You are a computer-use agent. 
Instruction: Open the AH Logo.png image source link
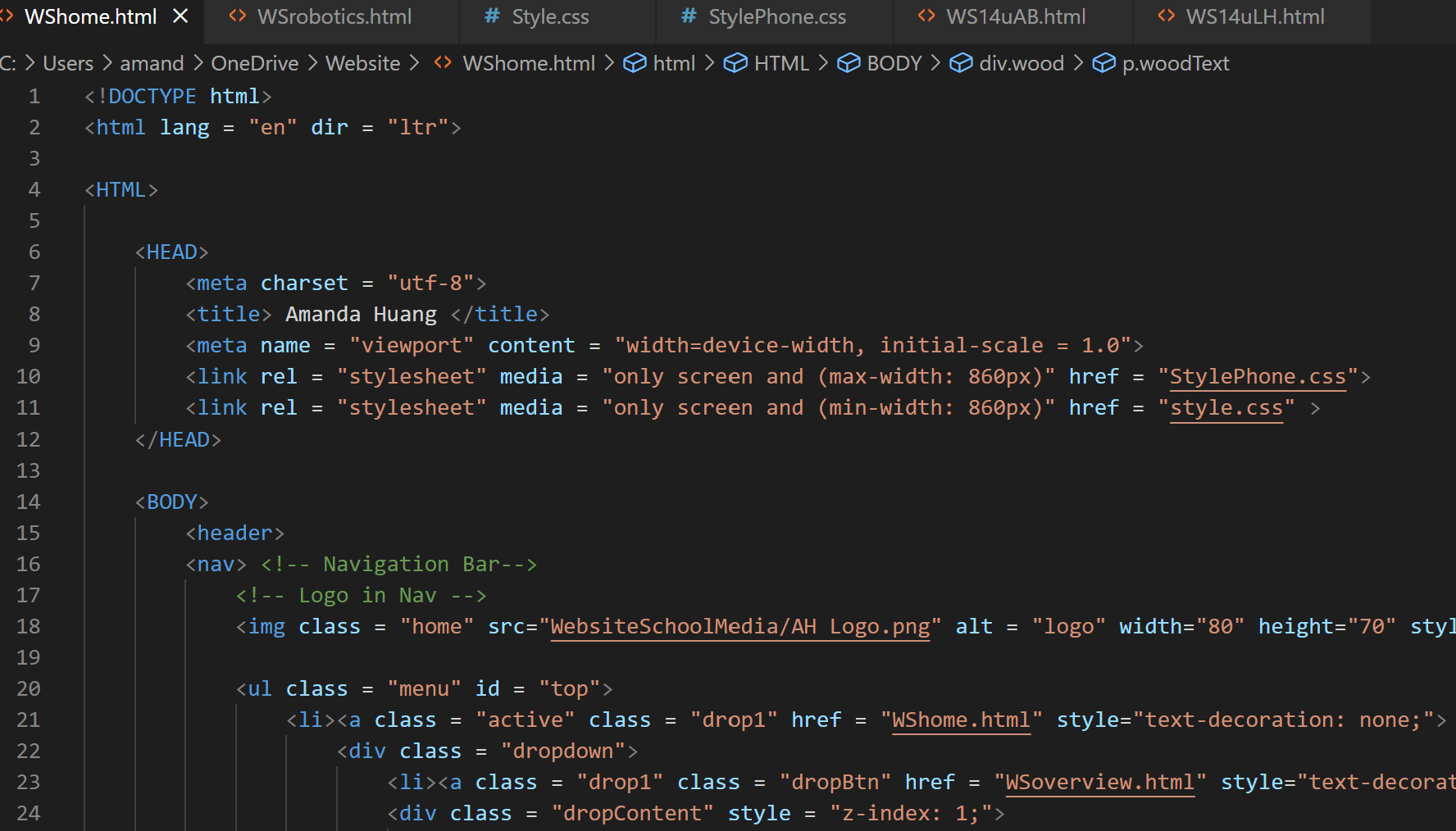click(x=740, y=626)
